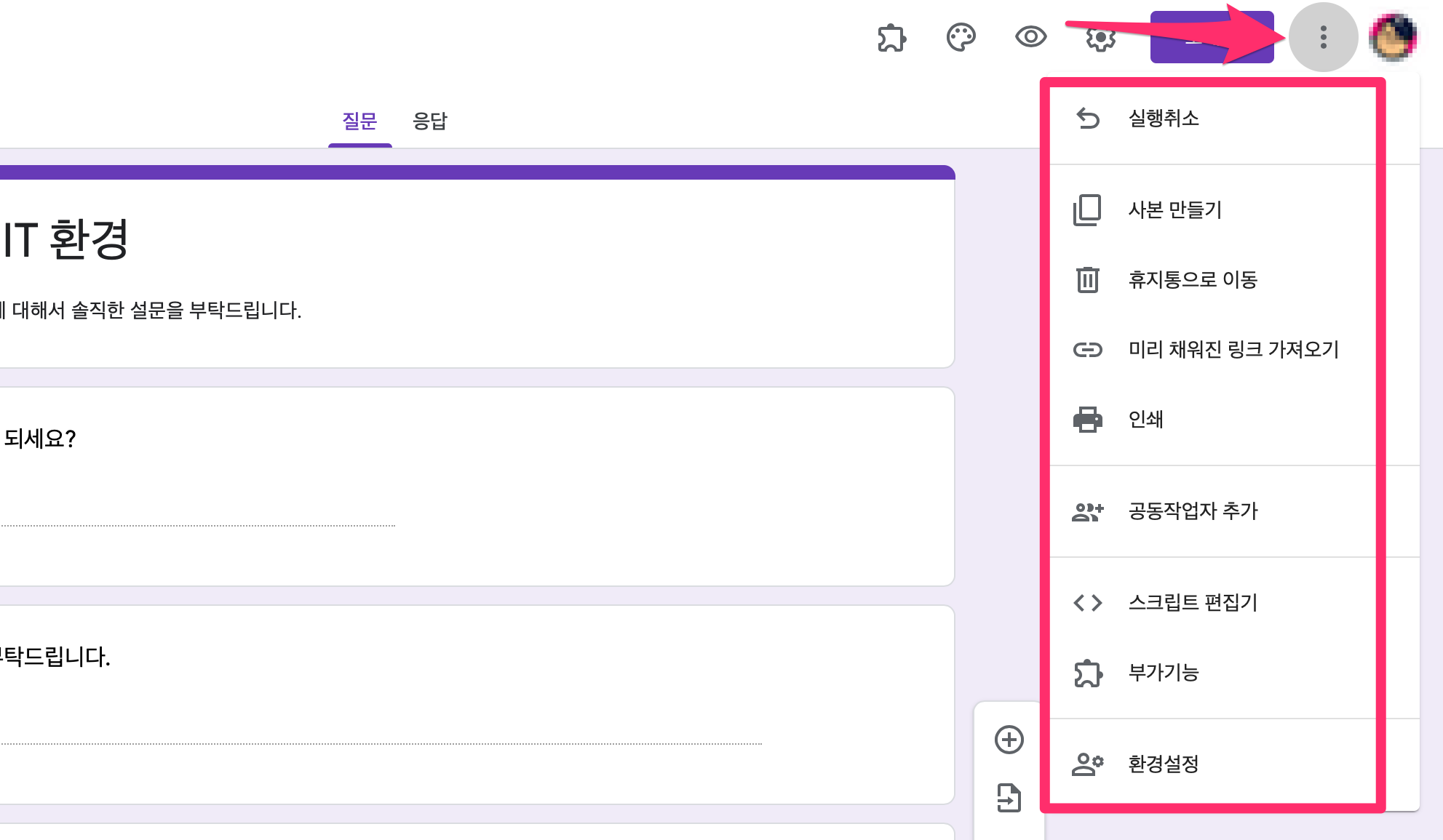Select the 질문 tab
Image resolution: width=1443 pixels, height=840 pixels.
[359, 121]
